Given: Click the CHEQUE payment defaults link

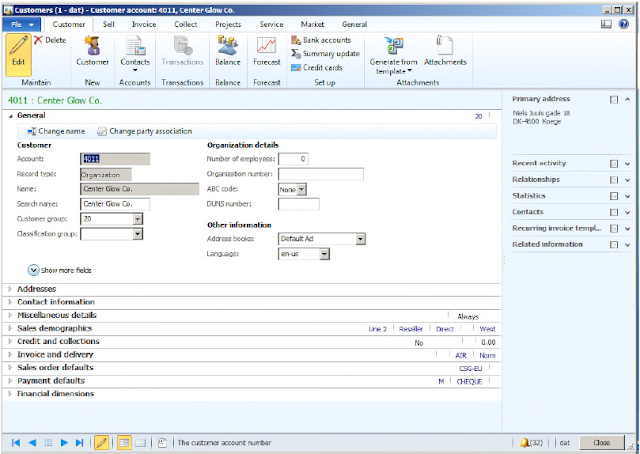Looking at the screenshot, I should pyautogui.click(x=469, y=381).
